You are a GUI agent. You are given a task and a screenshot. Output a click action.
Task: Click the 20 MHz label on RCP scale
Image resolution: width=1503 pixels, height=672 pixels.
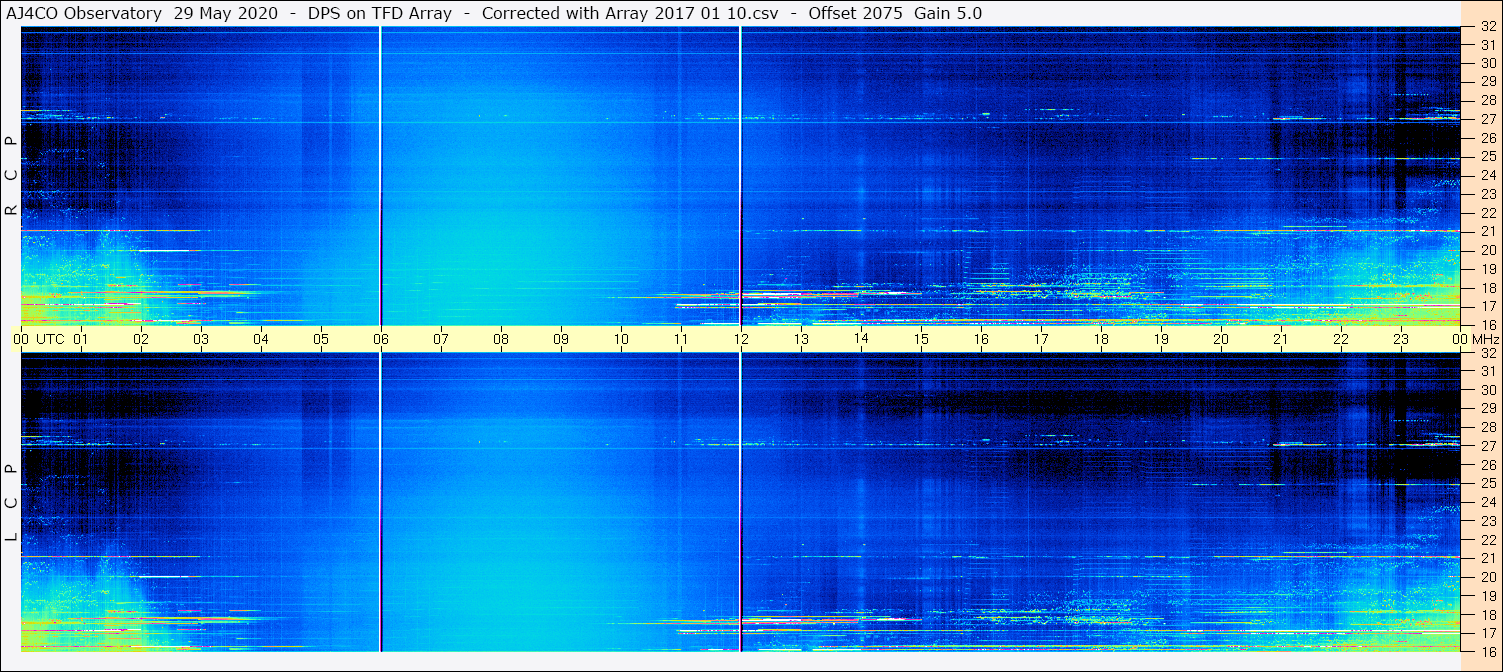point(1488,250)
